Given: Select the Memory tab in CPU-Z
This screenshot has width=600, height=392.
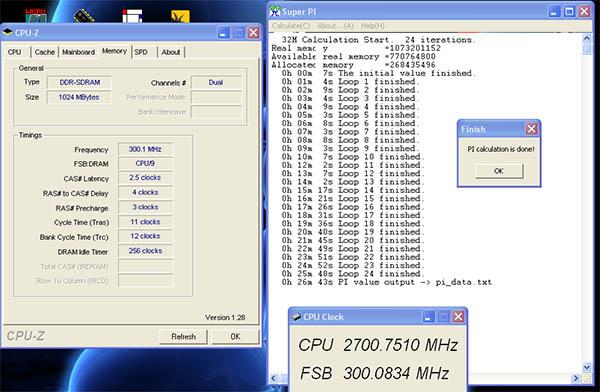Looking at the screenshot, I should 114,51.
